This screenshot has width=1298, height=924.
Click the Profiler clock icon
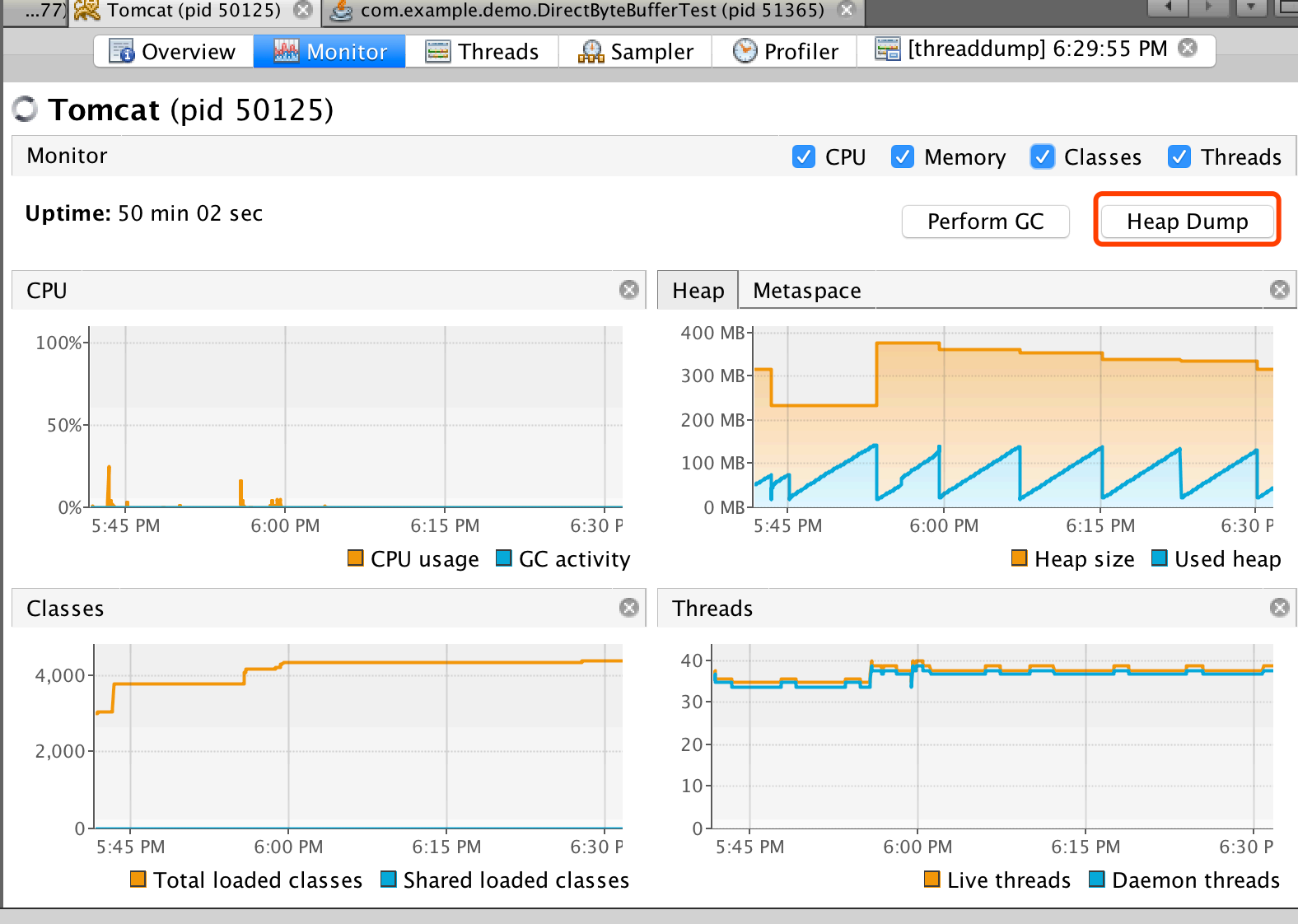pyautogui.click(x=745, y=50)
